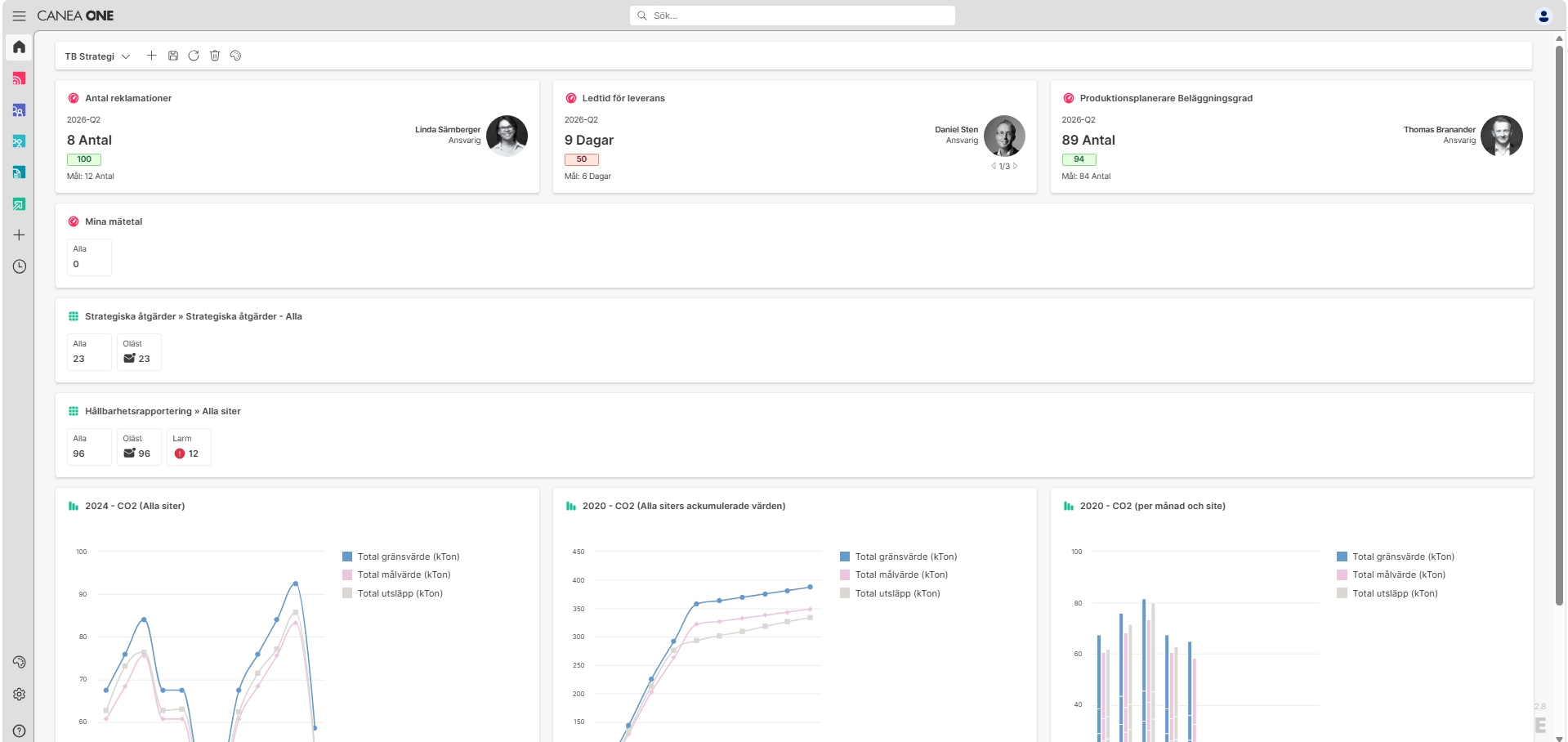The image size is (1568, 742).
Task: Open Hållbarhetsrapportering Oläst 96 tile
Action: click(139, 447)
